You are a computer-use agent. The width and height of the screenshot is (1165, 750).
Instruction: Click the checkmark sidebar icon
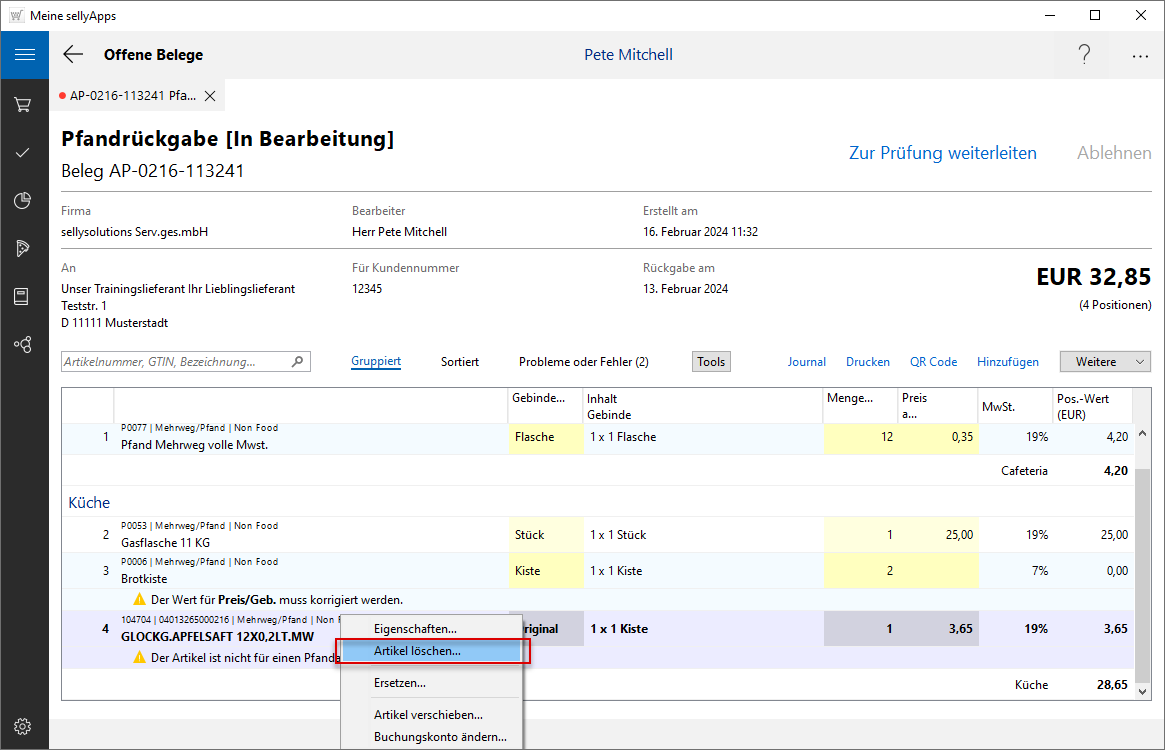pos(23,152)
